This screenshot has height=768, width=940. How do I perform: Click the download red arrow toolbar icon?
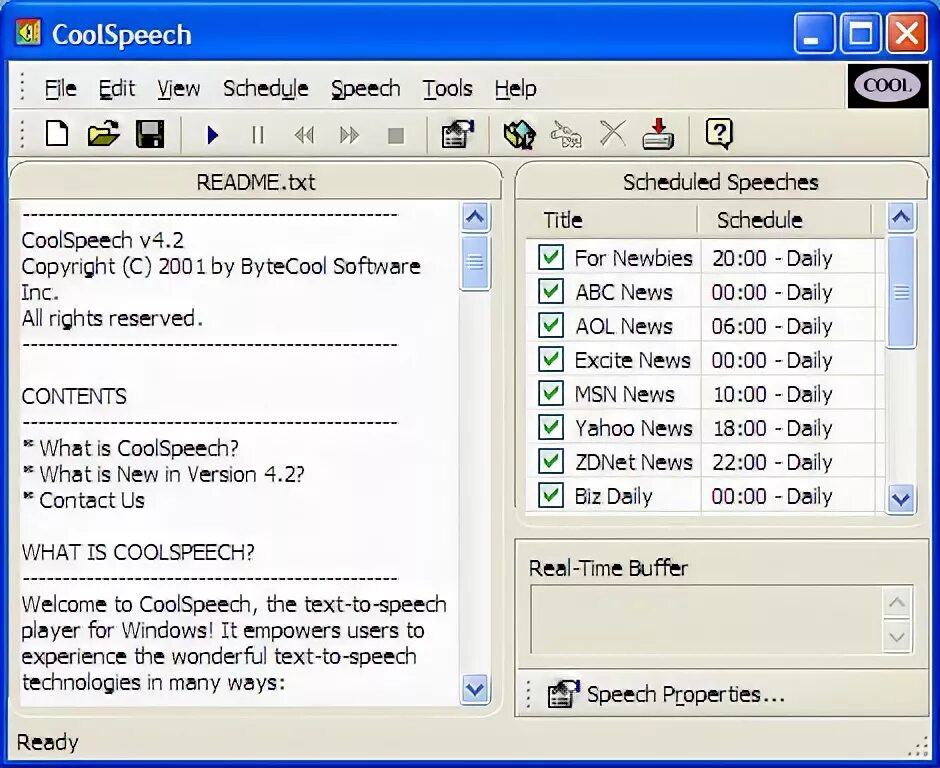click(658, 133)
